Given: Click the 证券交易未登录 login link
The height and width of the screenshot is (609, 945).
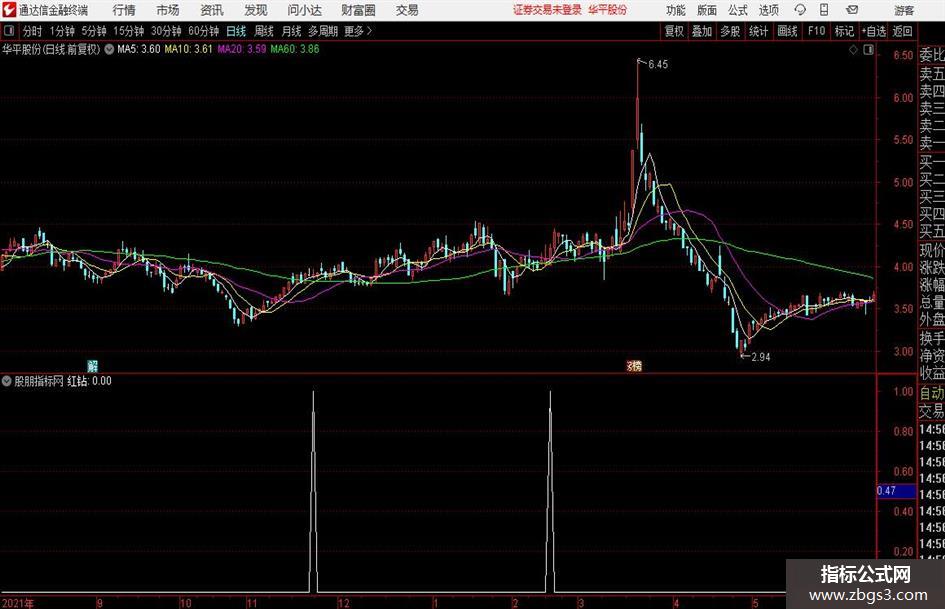Looking at the screenshot, I should tap(547, 10).
